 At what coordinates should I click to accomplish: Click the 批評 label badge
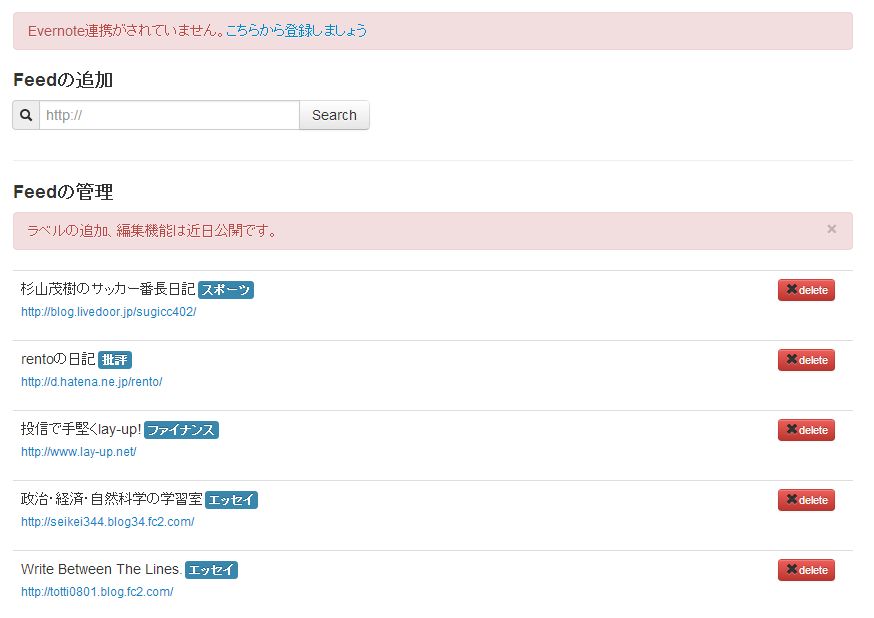[x=115, y=360]
